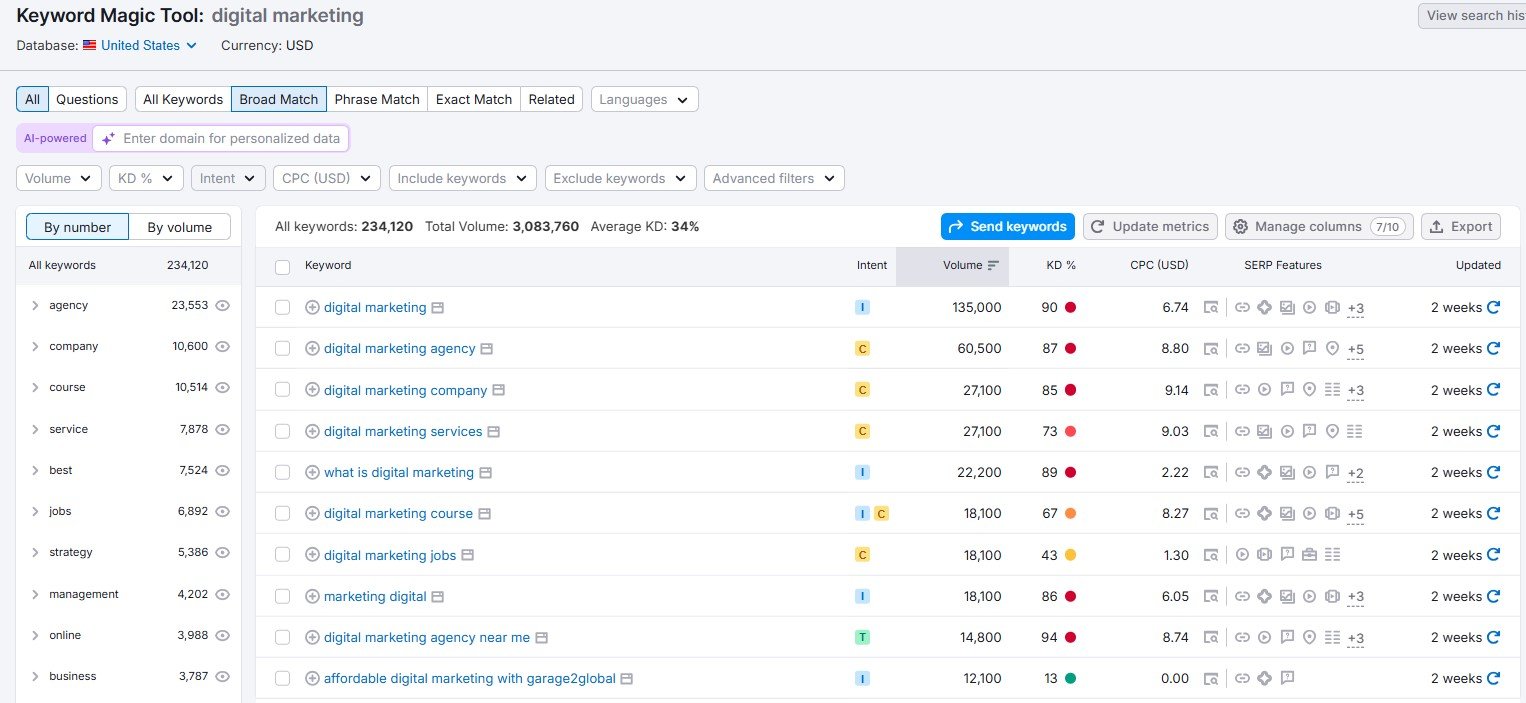Click the Update metrics button

(x=1149, y=226)
